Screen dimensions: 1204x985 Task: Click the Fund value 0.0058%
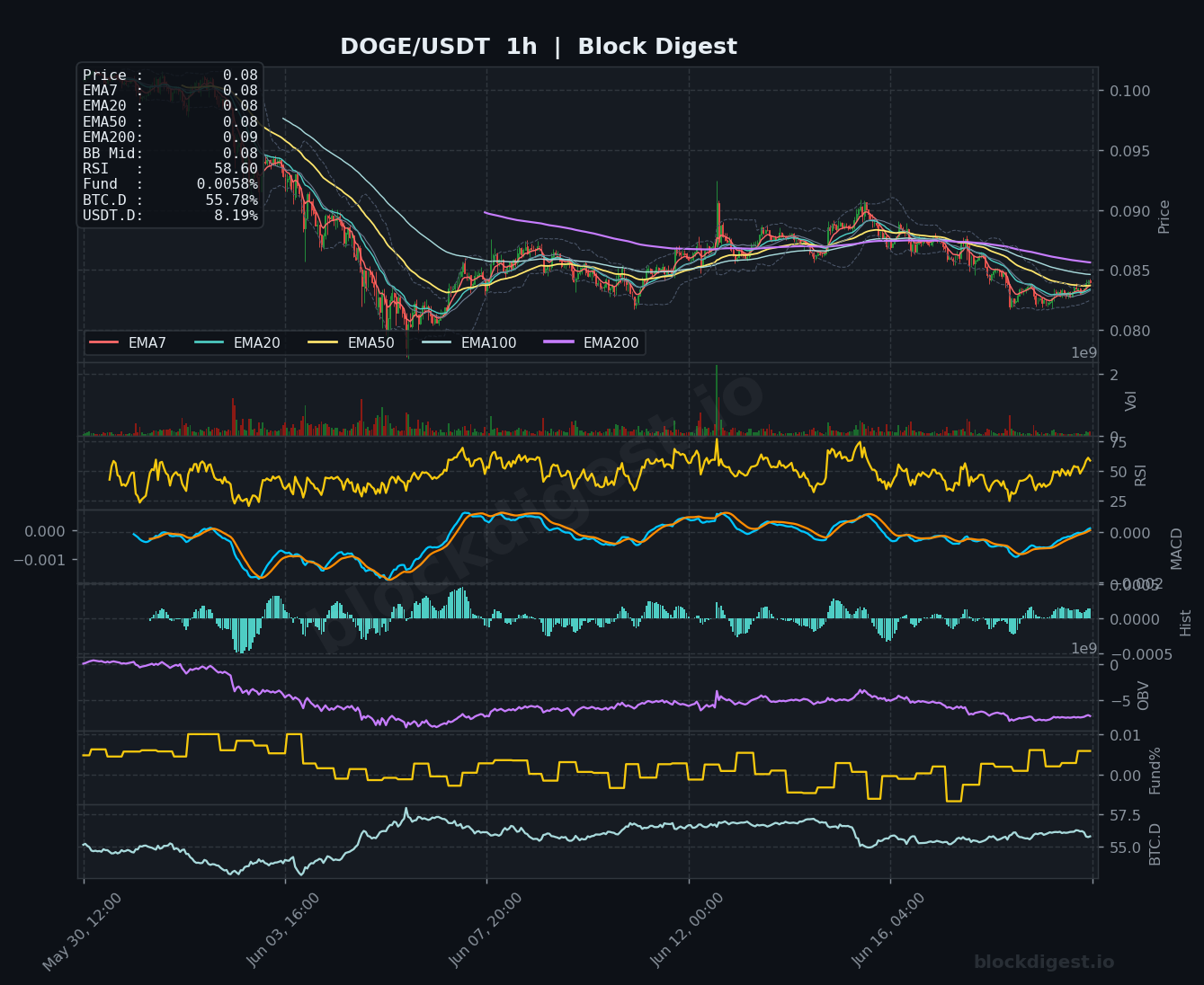[x=227, y=184]
